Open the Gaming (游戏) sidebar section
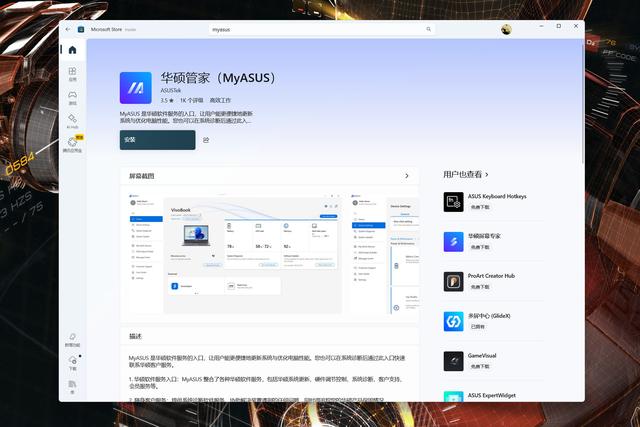Screen dimensions: 640x427 point(72,98)
